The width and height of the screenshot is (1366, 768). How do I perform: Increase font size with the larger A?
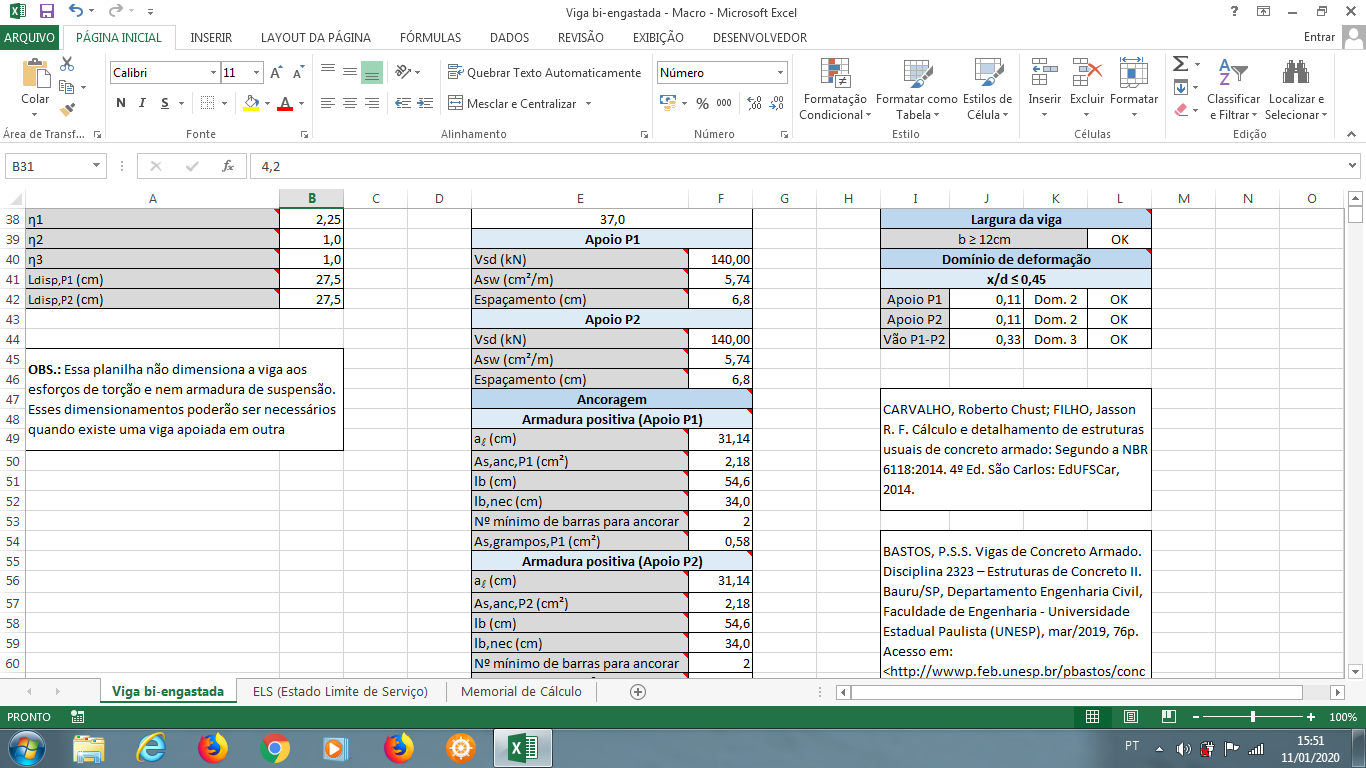tap(276, 73)
